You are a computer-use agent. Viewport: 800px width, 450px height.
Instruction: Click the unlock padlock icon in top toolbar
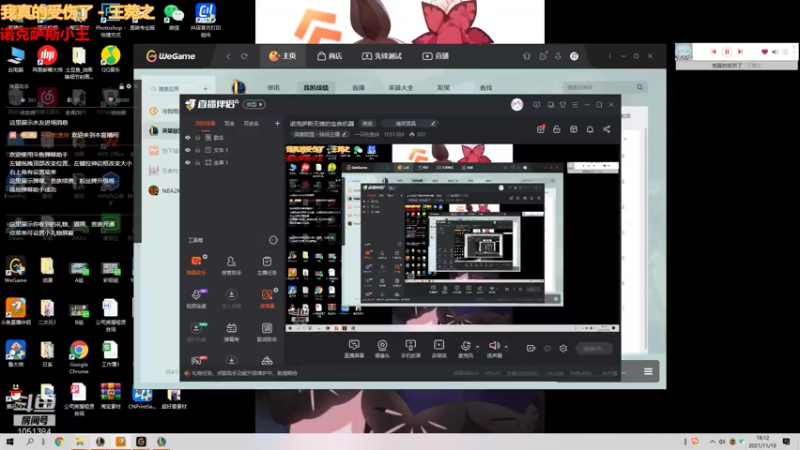(x=557, y=129)
